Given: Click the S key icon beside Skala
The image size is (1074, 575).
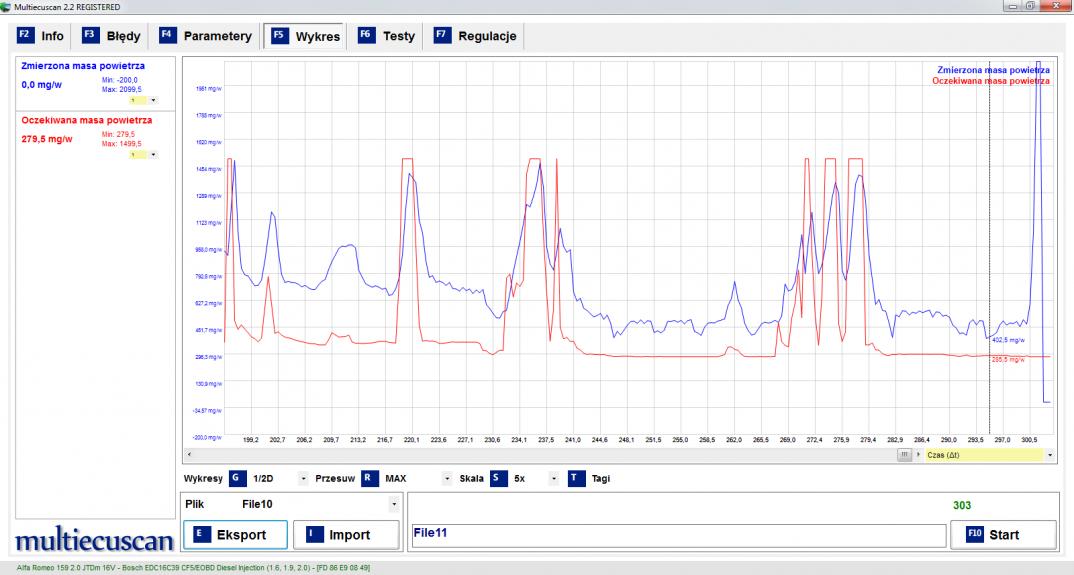Looking at the screenshot, I should click(498, 478).
